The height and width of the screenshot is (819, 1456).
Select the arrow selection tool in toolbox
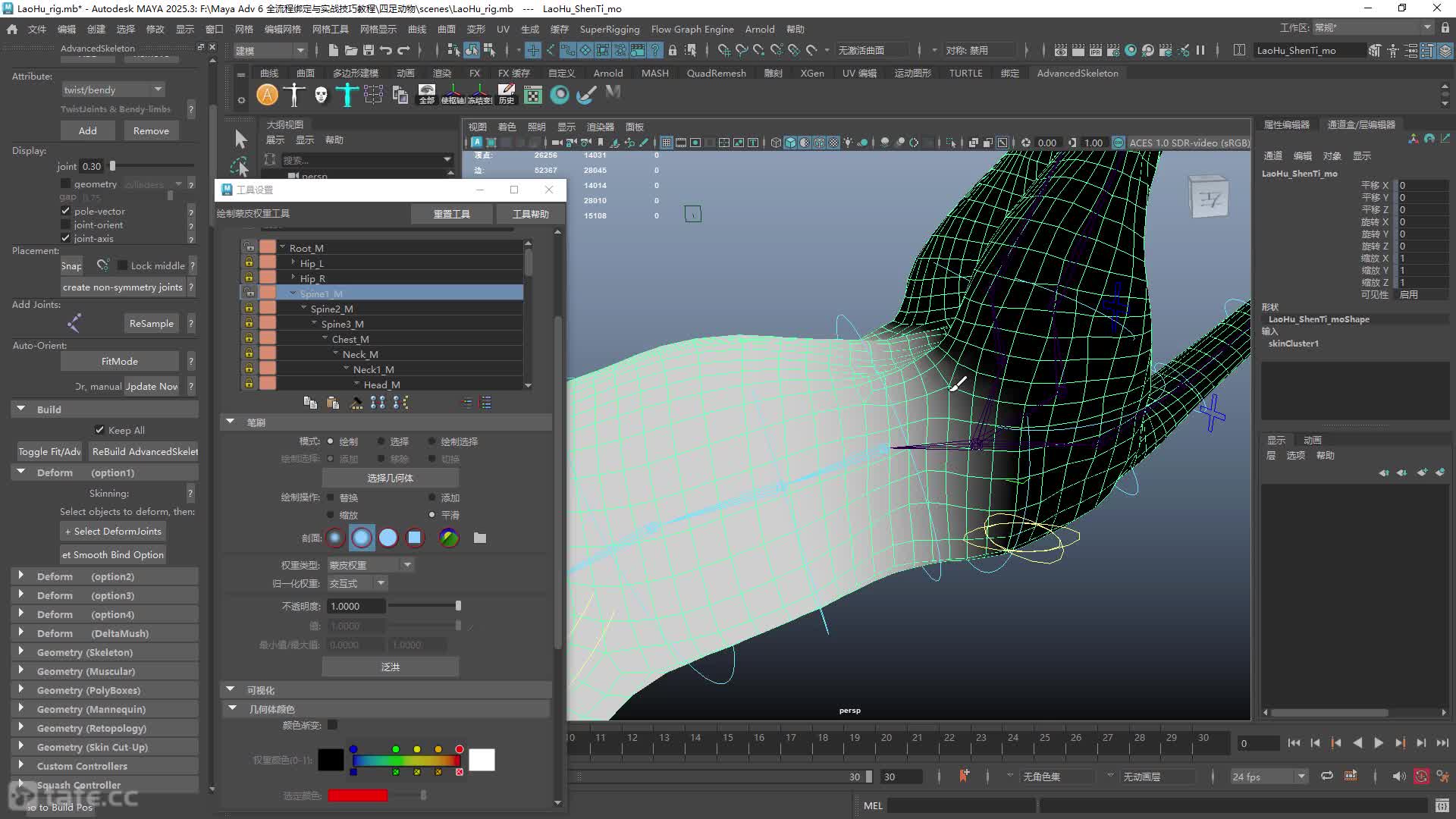pyautogui.click(x=240, y=139)
